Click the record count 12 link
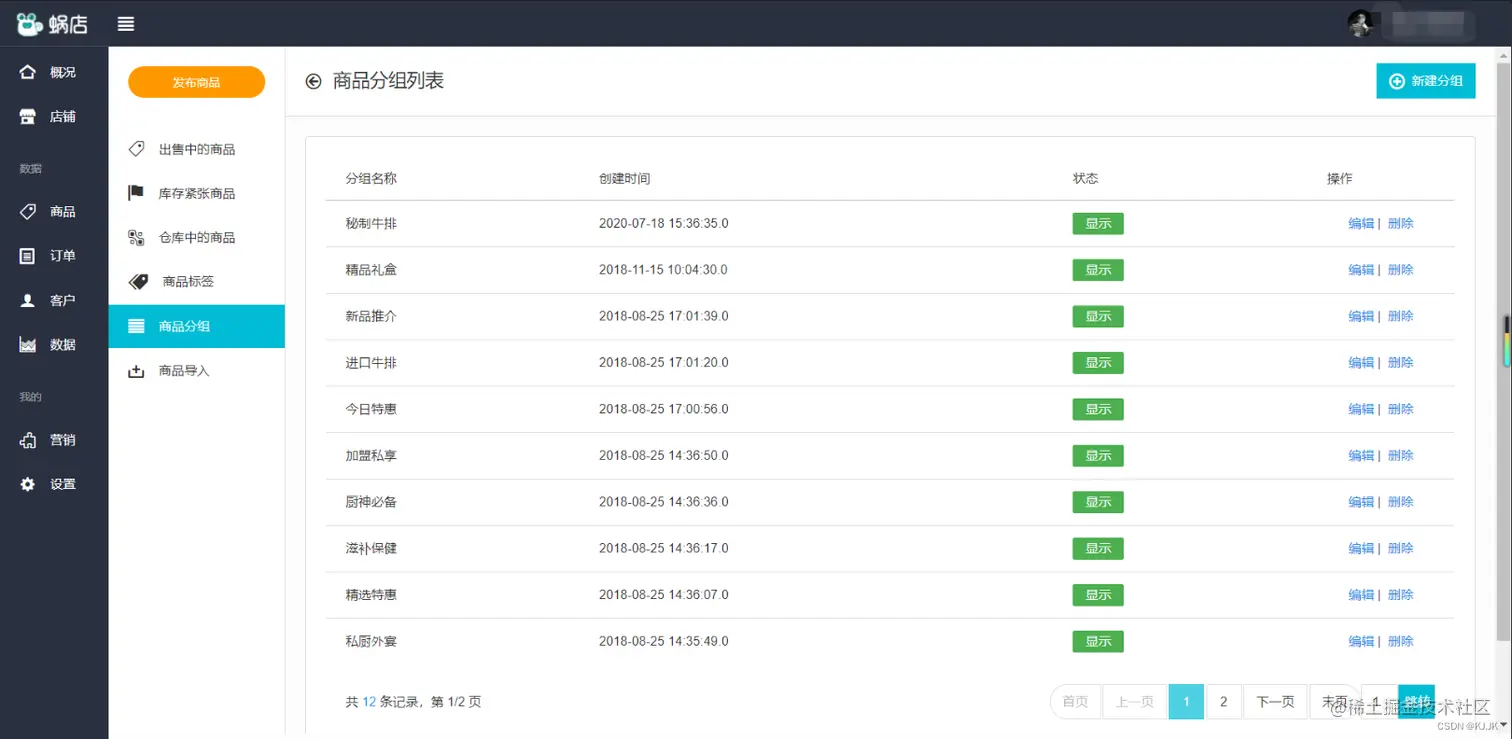 tap(369, 702)
